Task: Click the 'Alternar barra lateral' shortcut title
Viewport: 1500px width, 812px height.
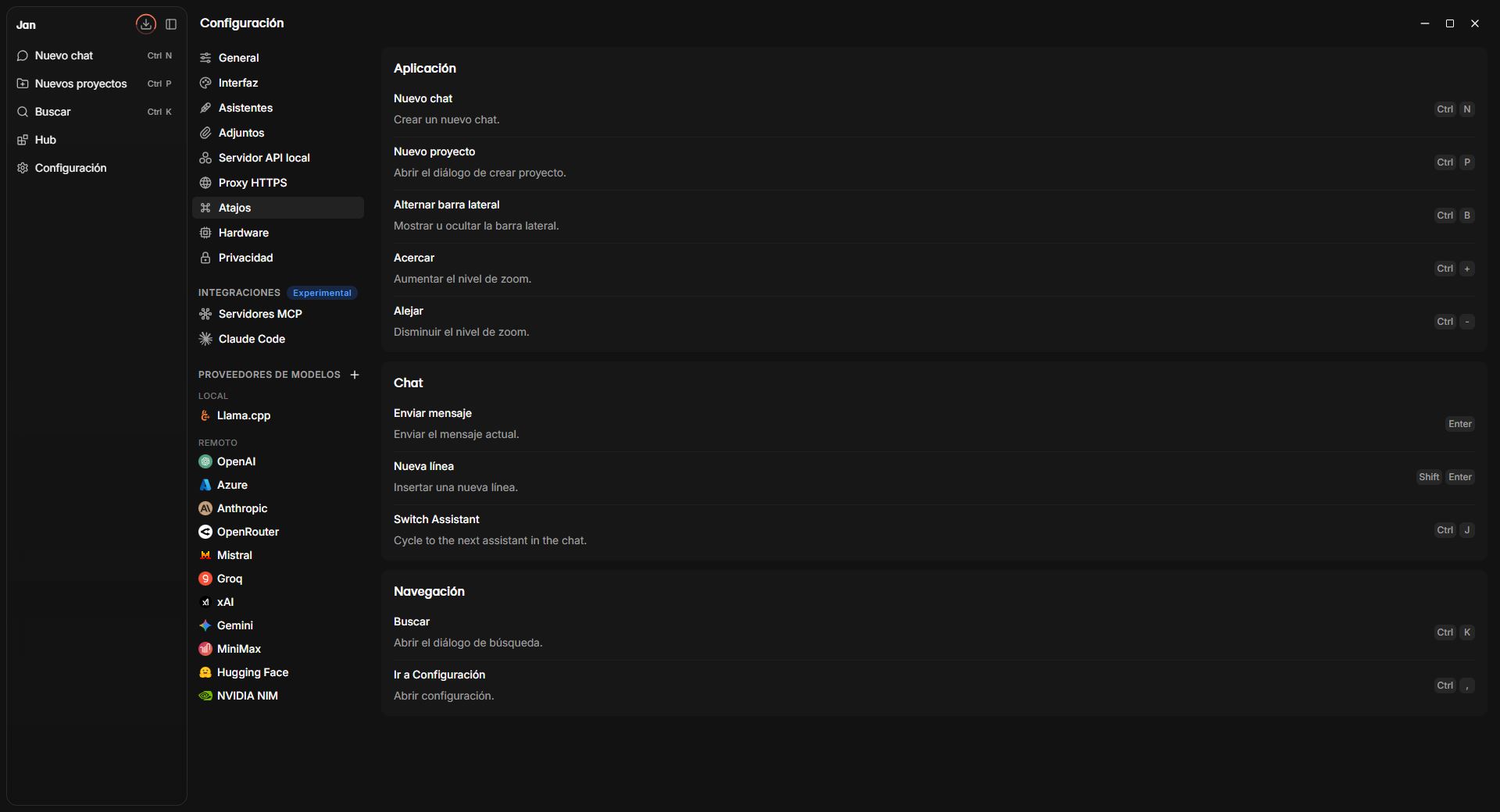Action: pyautogui.click(x=446, y=205)
